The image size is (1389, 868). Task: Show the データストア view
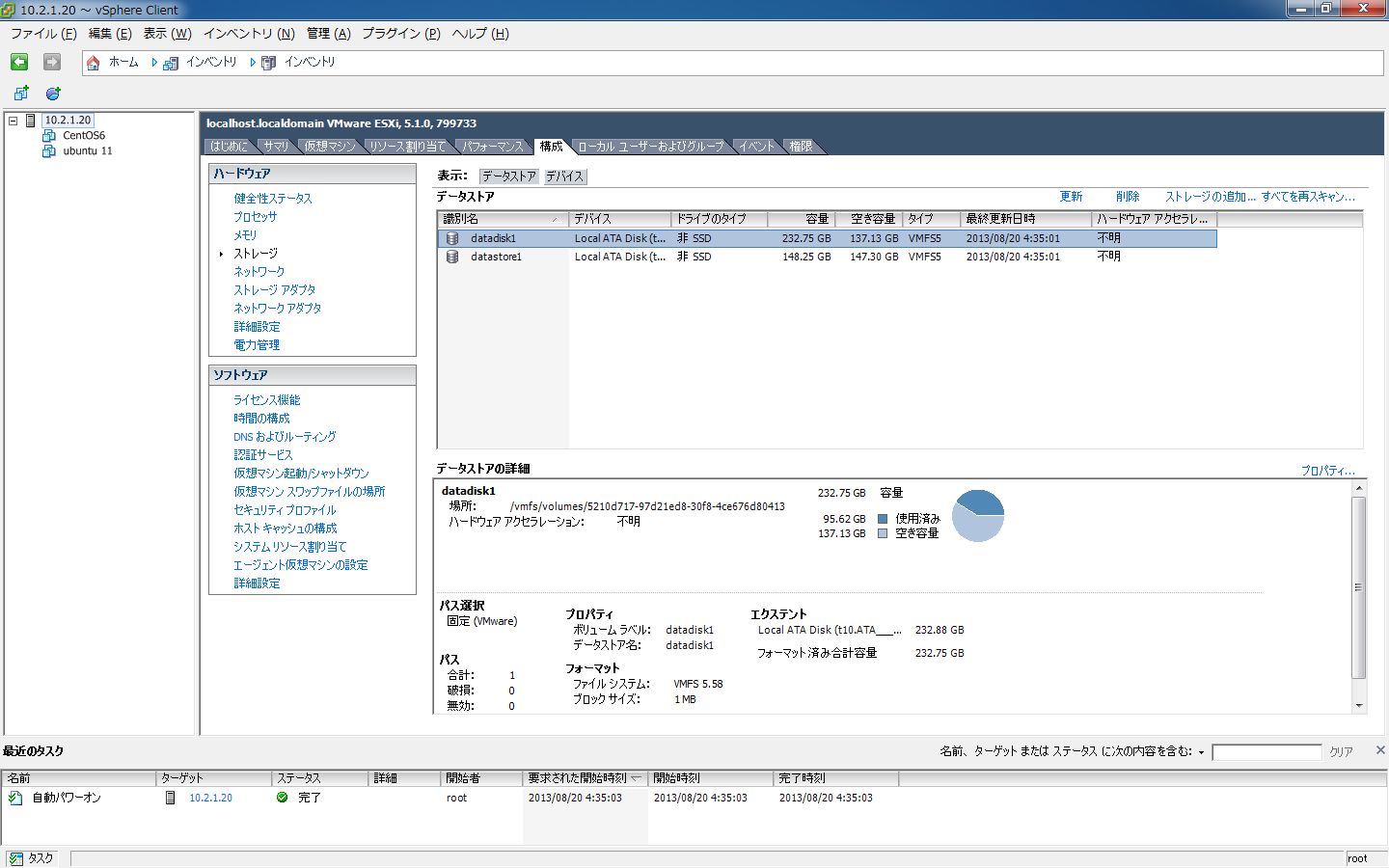click(508, 176)
